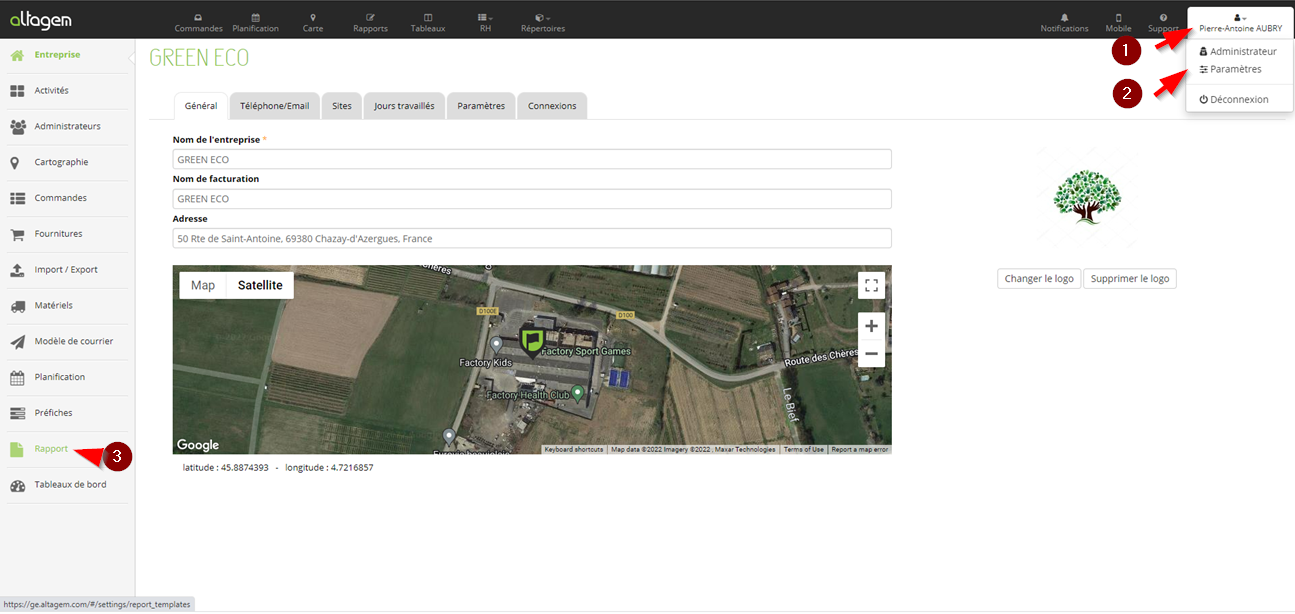1295x614 pixels.
Task: Open Cartographie pin icon in sidebar
Action: (15, 163)
